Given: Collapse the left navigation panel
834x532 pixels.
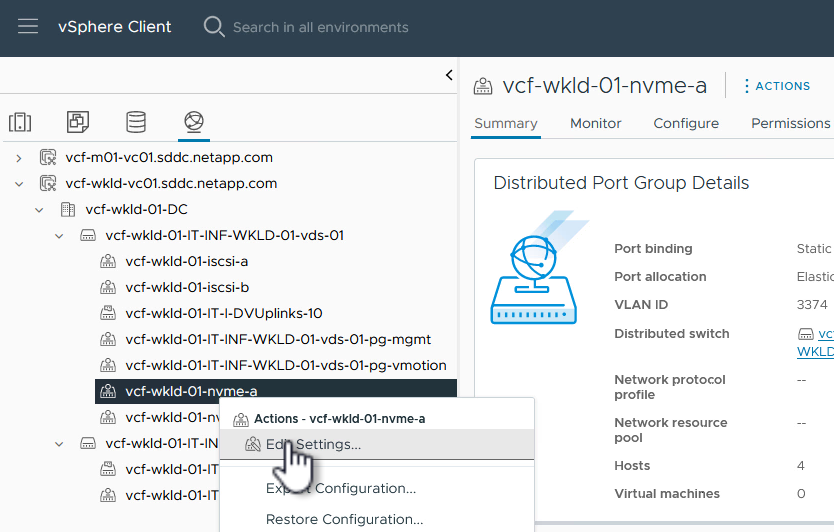Looking at the screenshot, I should (x=449, y=75).
